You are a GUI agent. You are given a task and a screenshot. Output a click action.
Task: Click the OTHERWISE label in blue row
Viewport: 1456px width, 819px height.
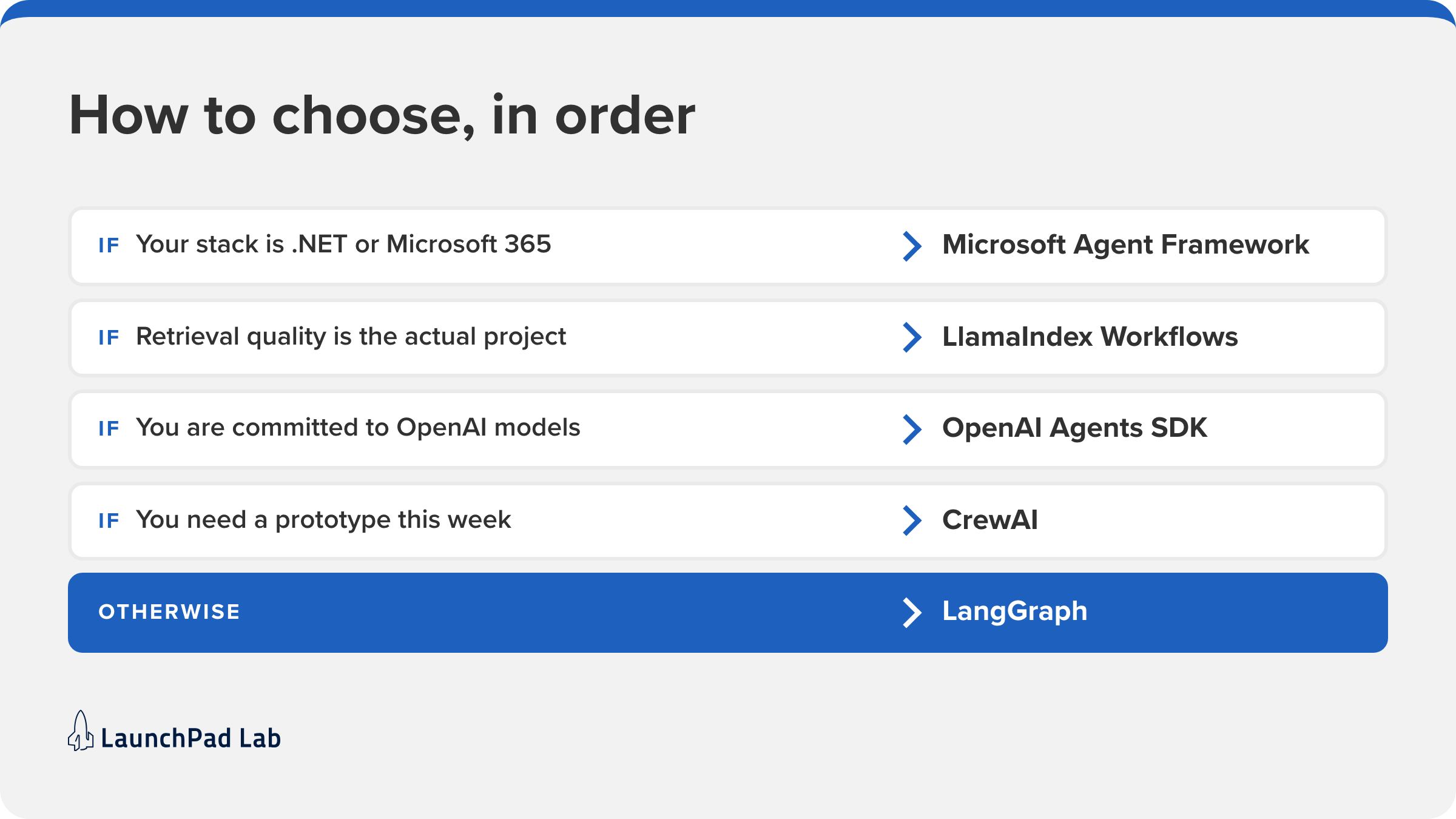(169, 612)
